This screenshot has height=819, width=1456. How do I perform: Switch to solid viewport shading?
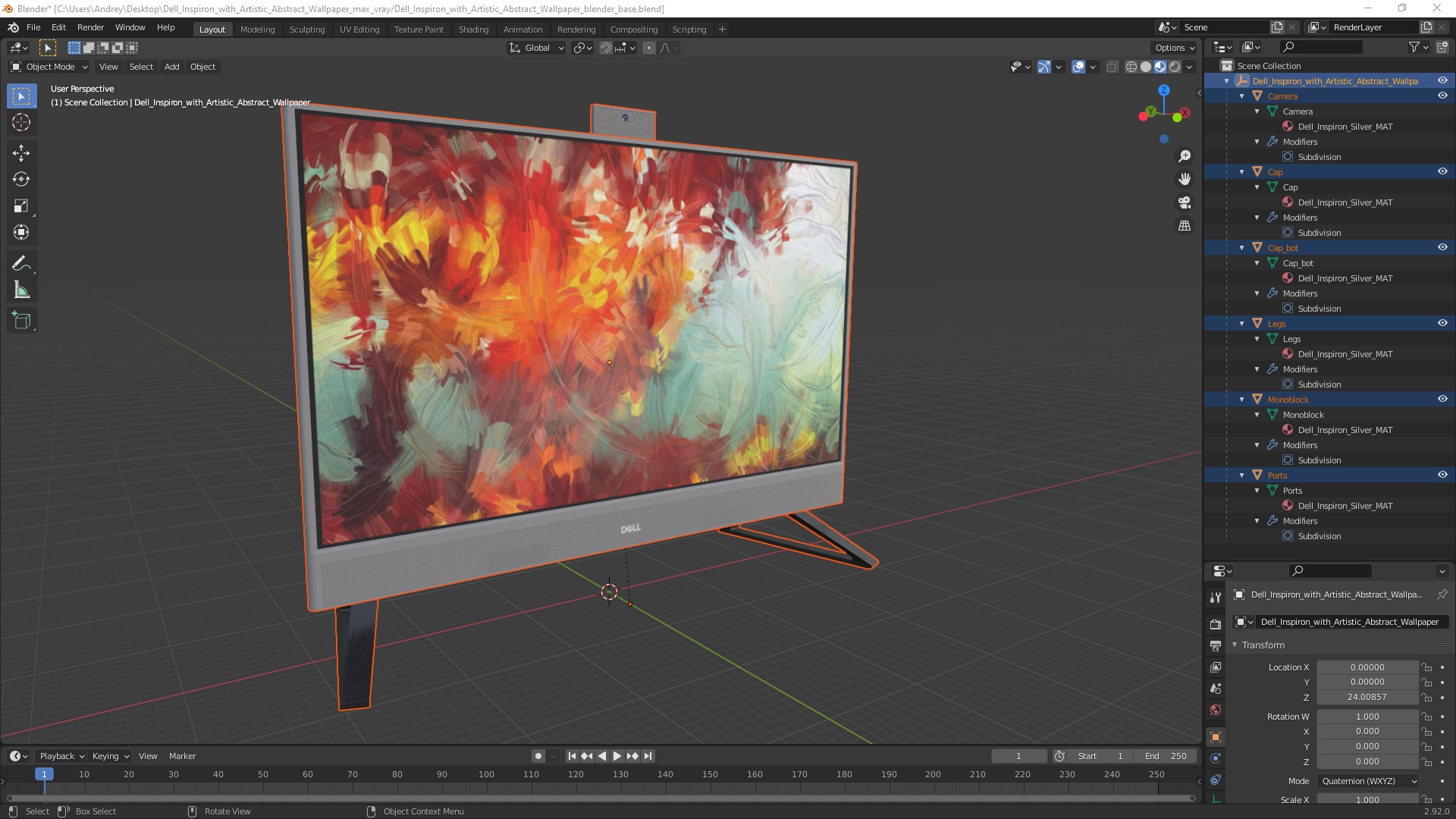click(1146, 67)
